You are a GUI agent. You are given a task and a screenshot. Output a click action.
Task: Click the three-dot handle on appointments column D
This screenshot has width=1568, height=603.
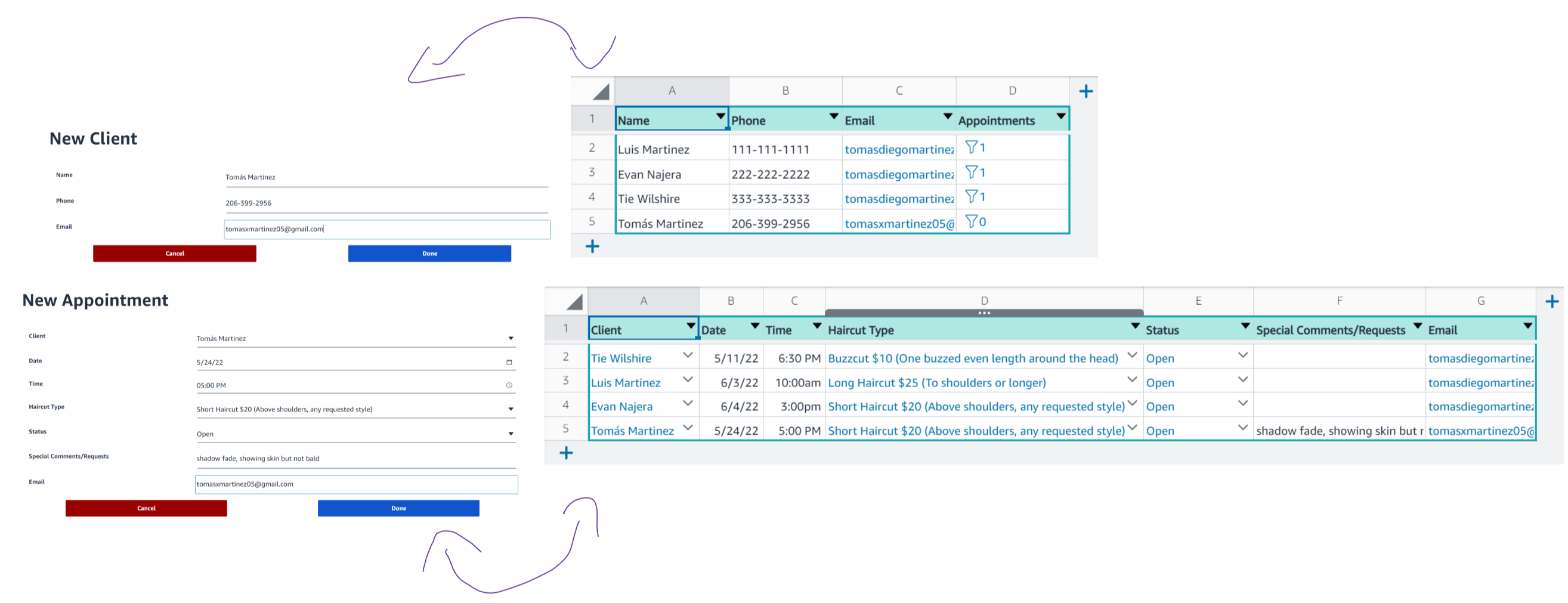[x=984, y=313]
